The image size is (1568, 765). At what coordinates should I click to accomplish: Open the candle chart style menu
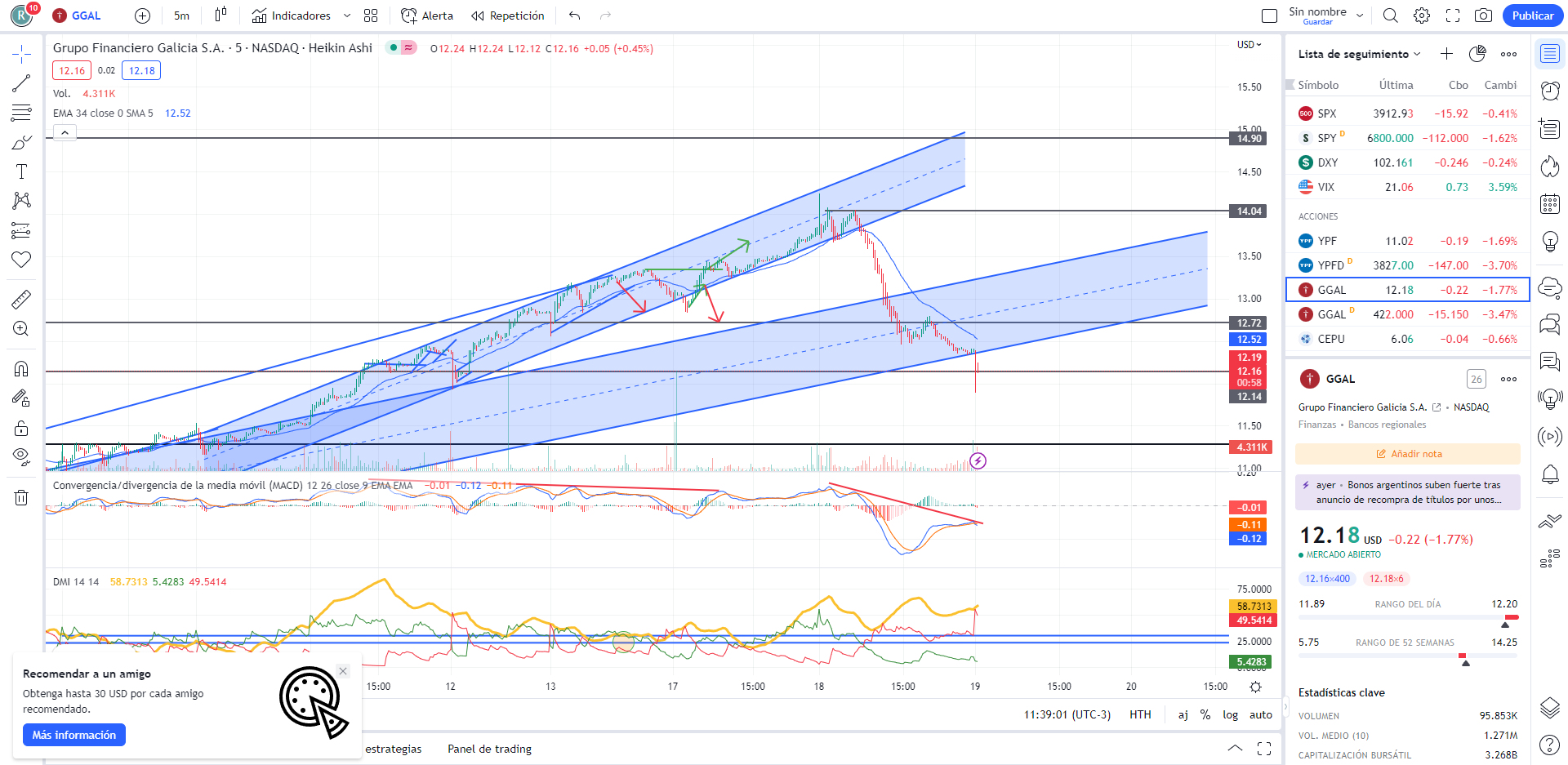pyautogui.click(x=220, y=16)
